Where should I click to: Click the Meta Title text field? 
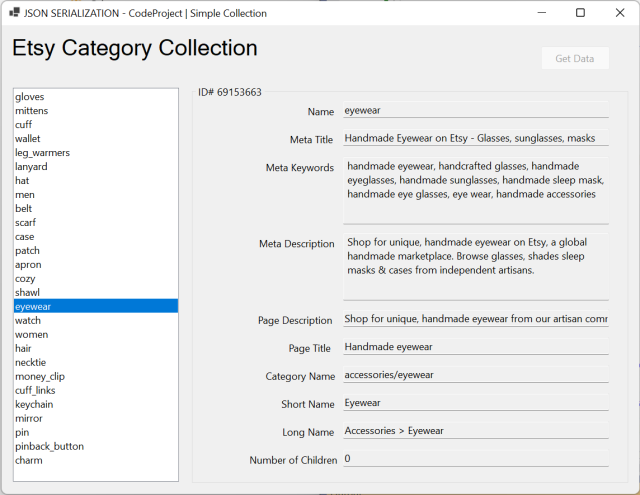pos(476,138)
